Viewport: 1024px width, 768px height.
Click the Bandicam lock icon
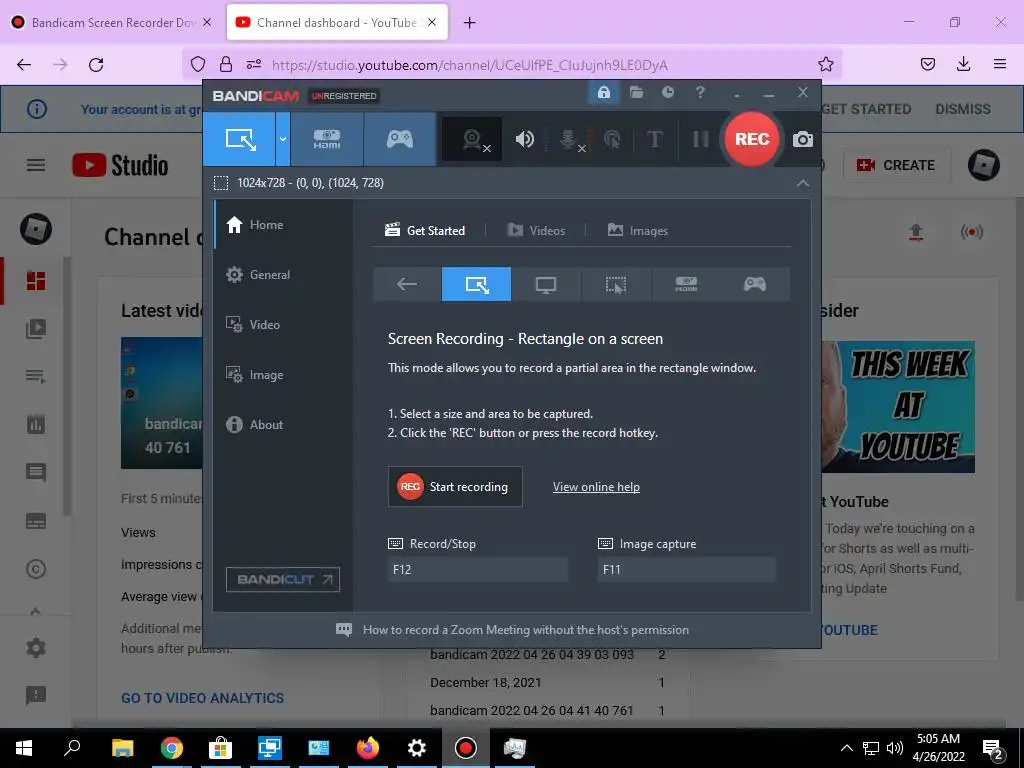pyautogui.click(x=604, y=92)
